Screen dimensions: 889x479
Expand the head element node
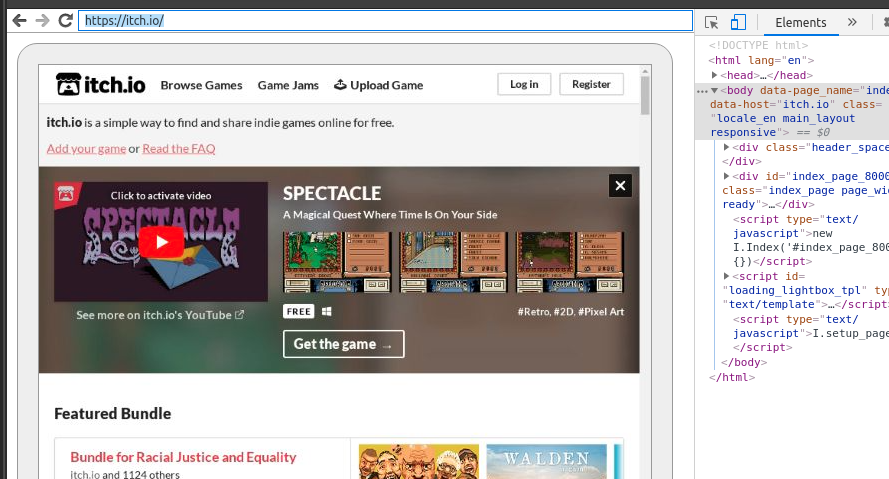click(714, 75)
